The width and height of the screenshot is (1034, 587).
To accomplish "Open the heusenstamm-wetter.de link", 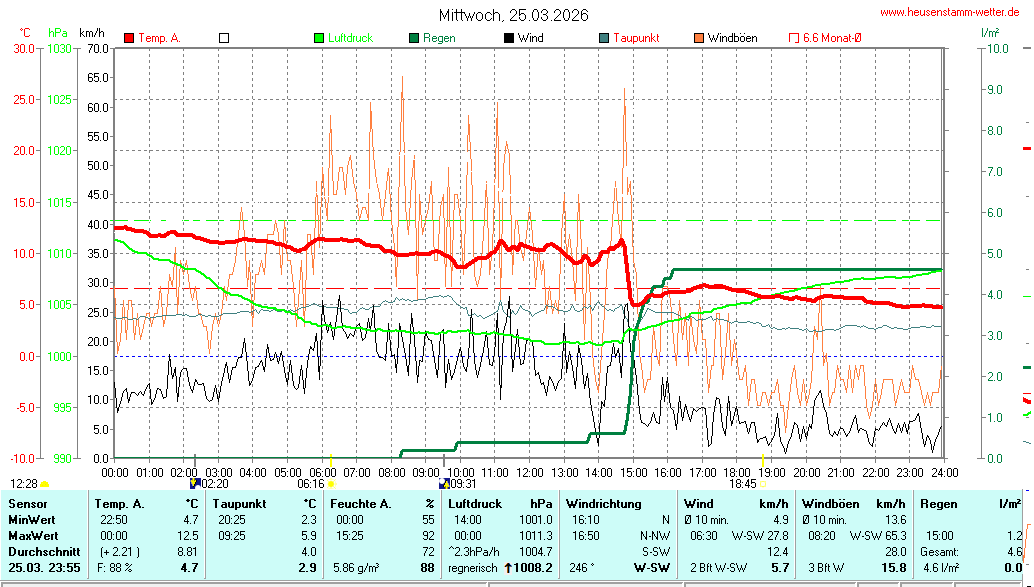I will [949, 12].
